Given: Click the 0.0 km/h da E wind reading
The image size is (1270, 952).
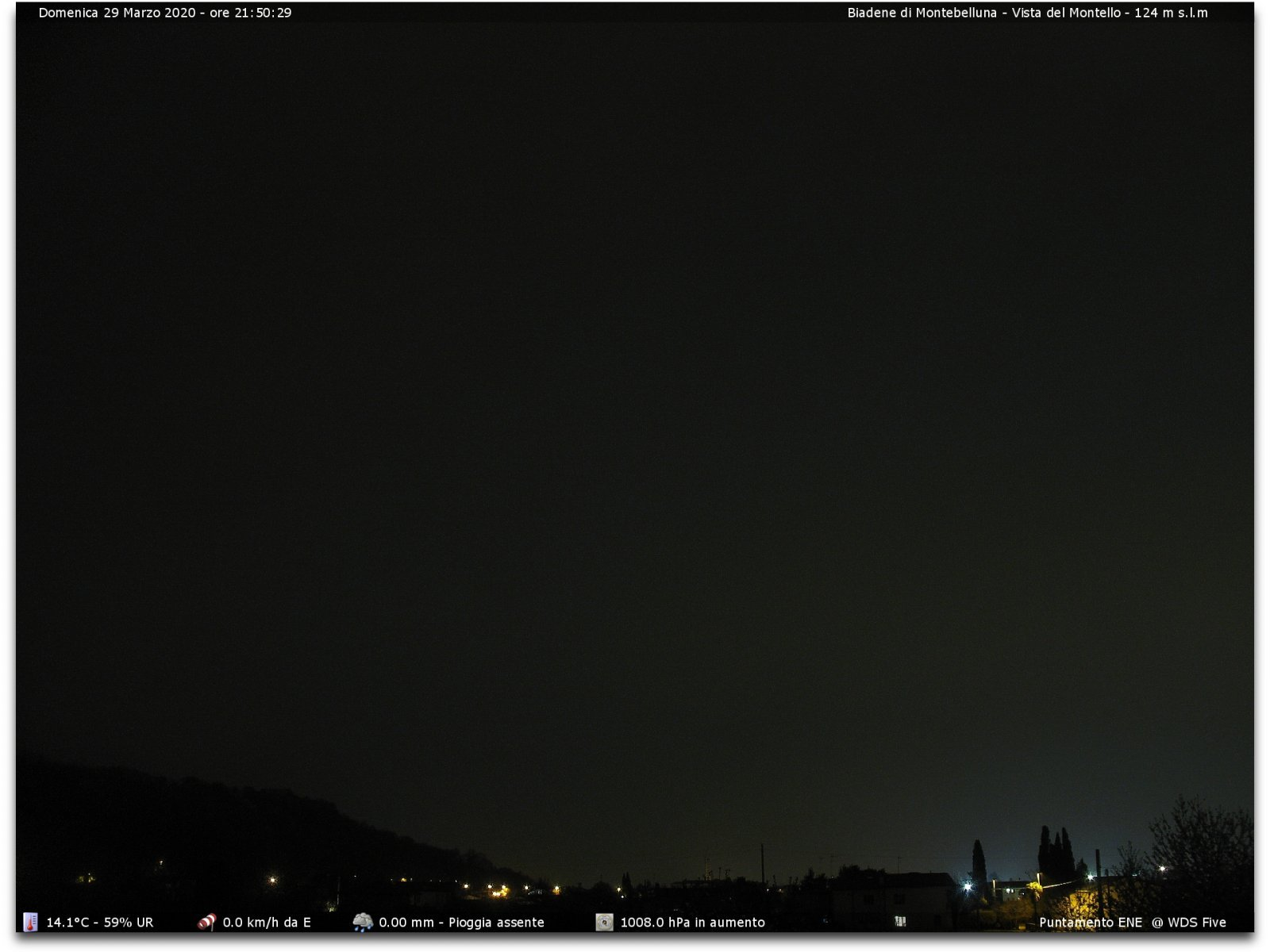Looking at the screenshot, I should 267,923.
